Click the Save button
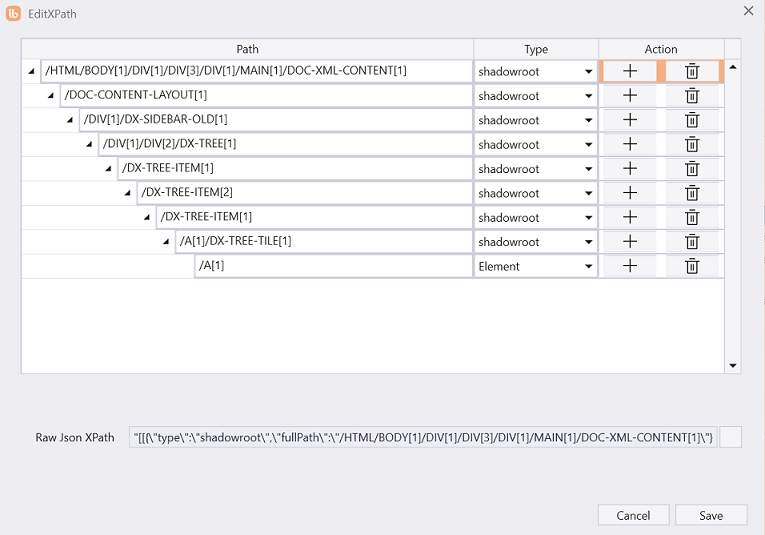Screen dimensions: 765x535 (711, 515)
